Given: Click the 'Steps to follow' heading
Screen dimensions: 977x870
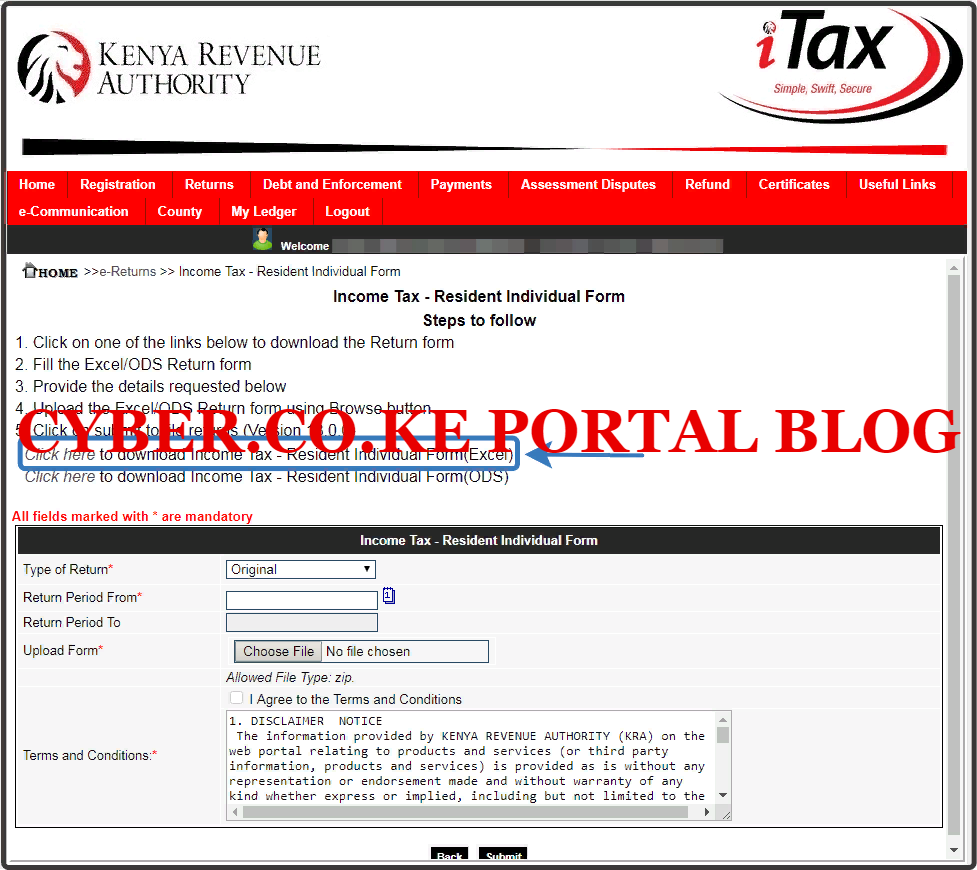Looking at the screenshot, I should pyautogui.click(x=479, y=320).
